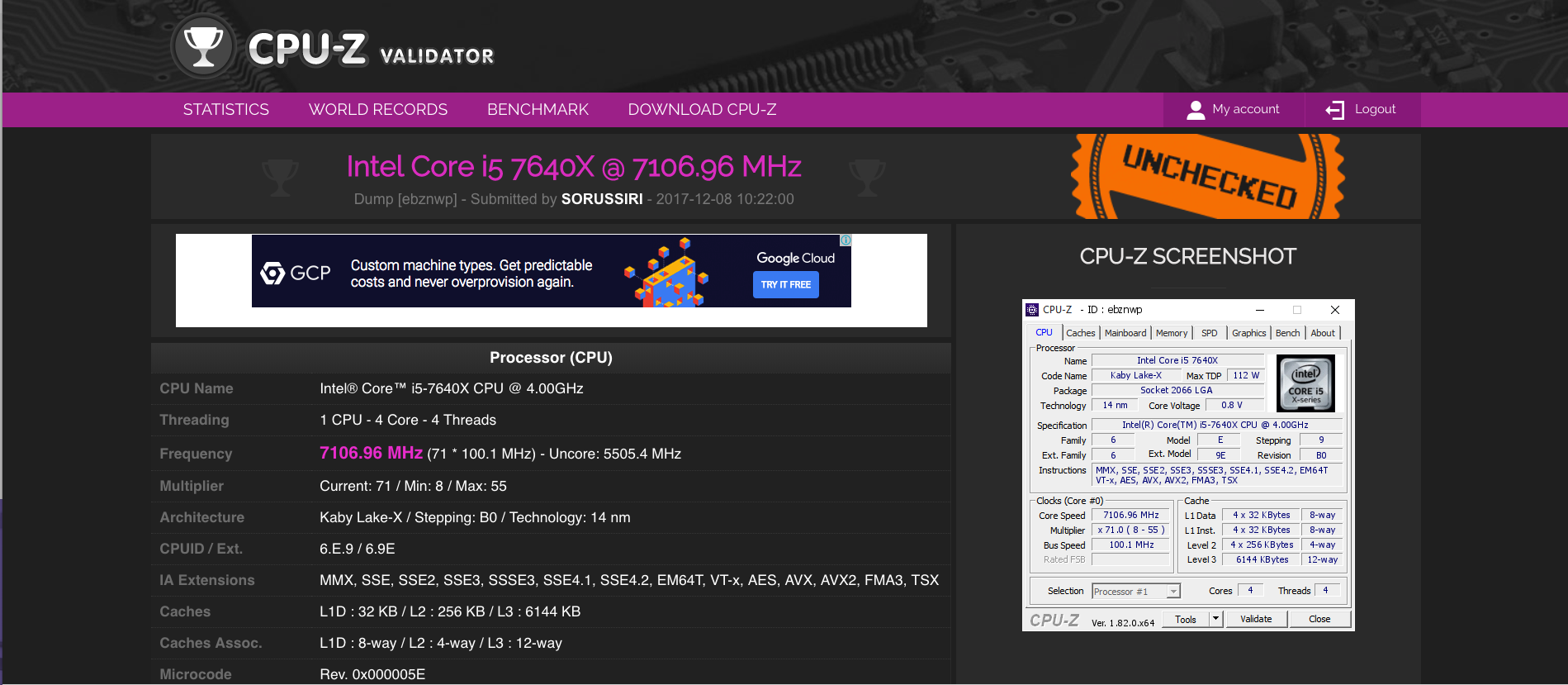The image size is (1568, 685).
Task: Click the CPU-Z window title bar icon
Action: click(1032, 310)
